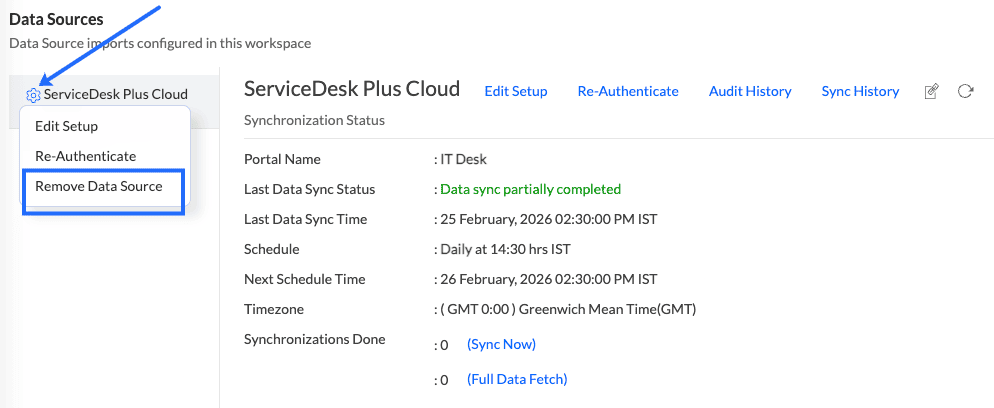This screenshot has width=994, height=408.
Task: Click the Sync Now link
Action: coord(501,344)
